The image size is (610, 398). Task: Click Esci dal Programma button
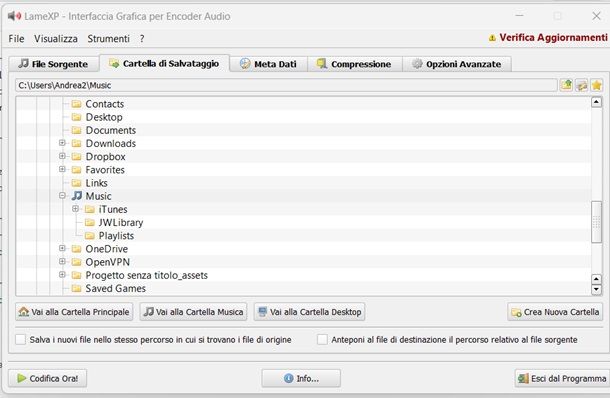562,378
